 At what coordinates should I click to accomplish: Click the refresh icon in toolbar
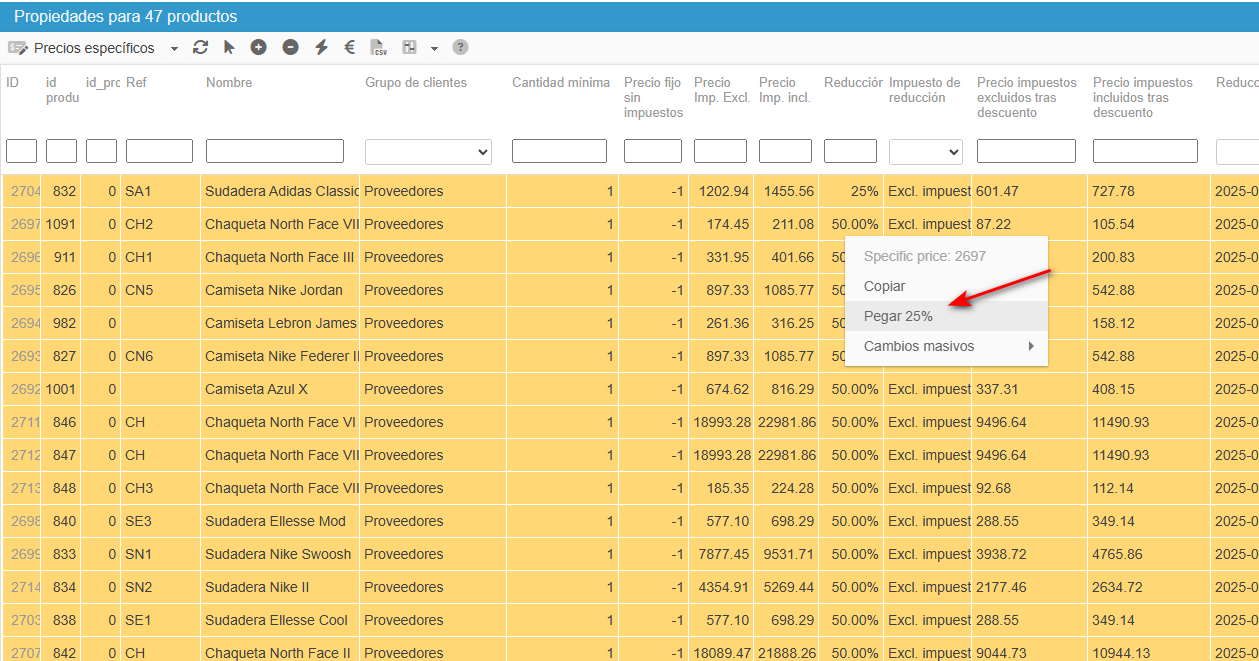pos(201,48)
